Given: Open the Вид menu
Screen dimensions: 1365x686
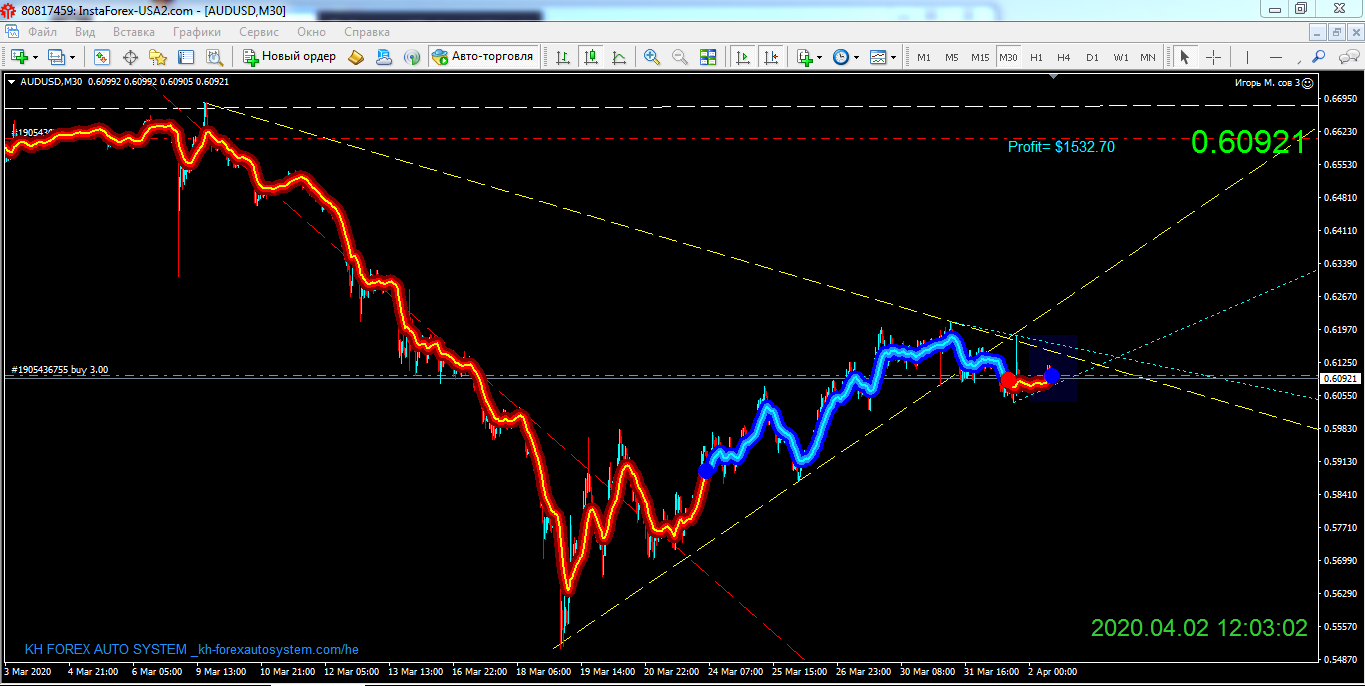Looking at the screenshot, I should click(85, 32).
